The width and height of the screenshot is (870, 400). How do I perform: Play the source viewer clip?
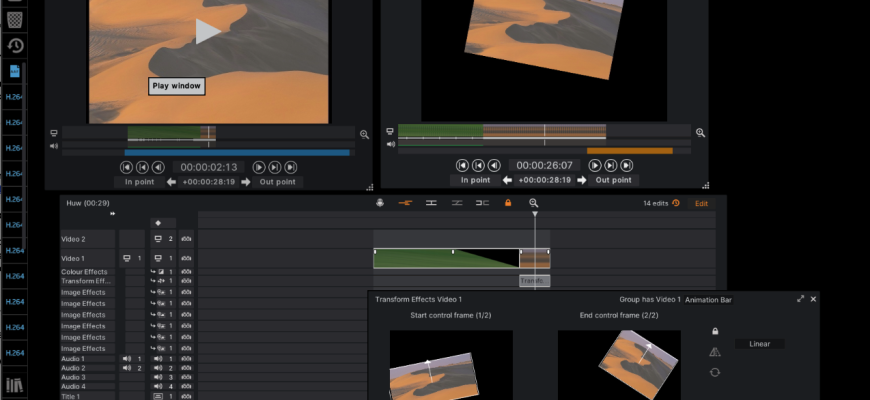point(208,31)
